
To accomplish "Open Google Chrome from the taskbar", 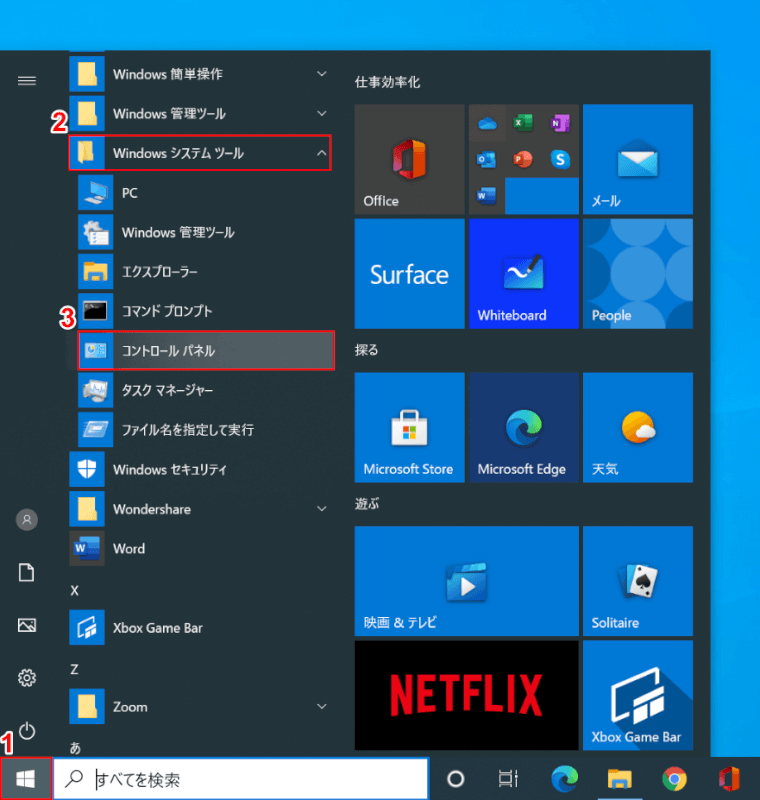I will point(674,779).
